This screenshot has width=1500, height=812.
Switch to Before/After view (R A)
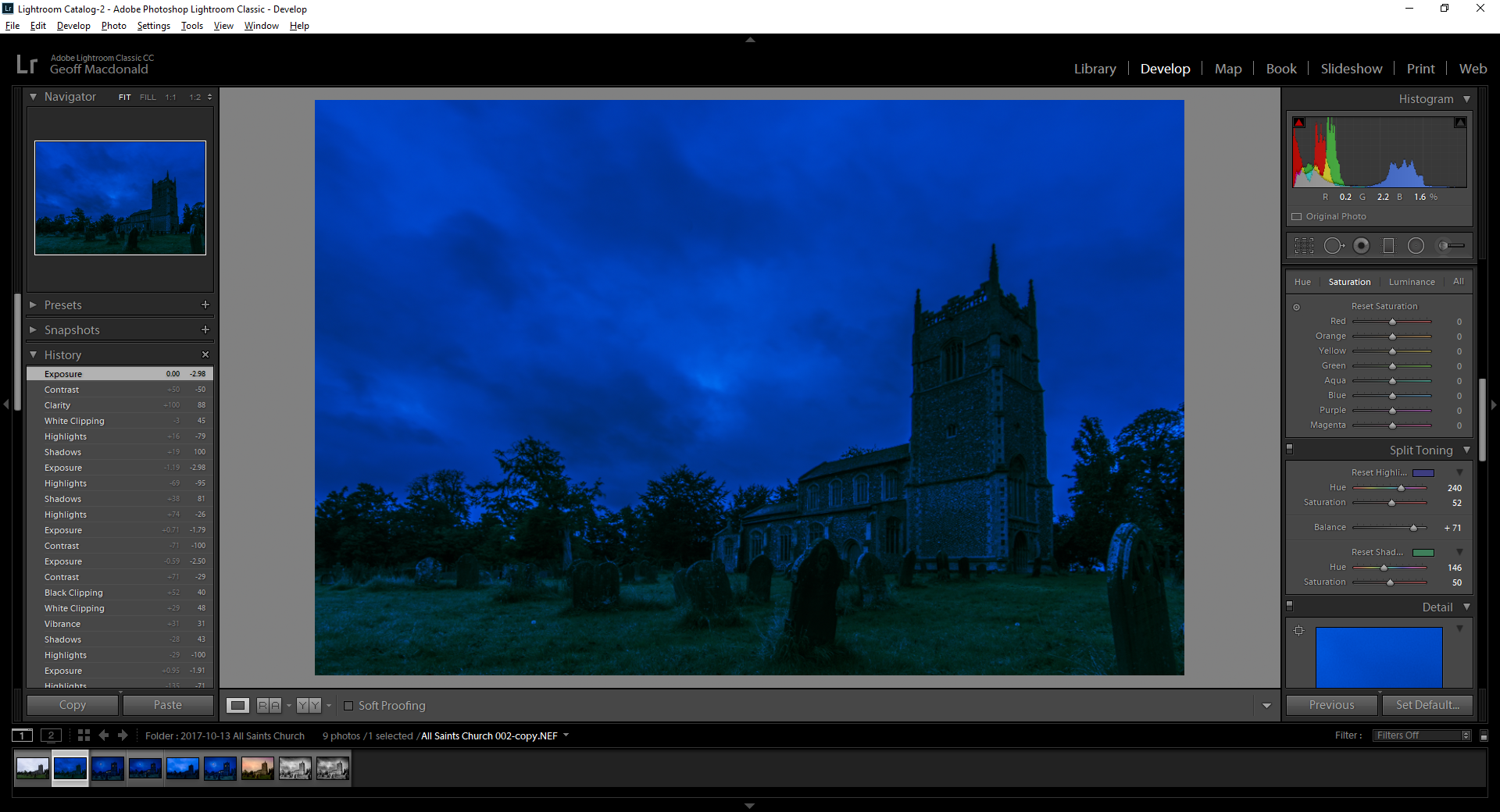point(269,706)
